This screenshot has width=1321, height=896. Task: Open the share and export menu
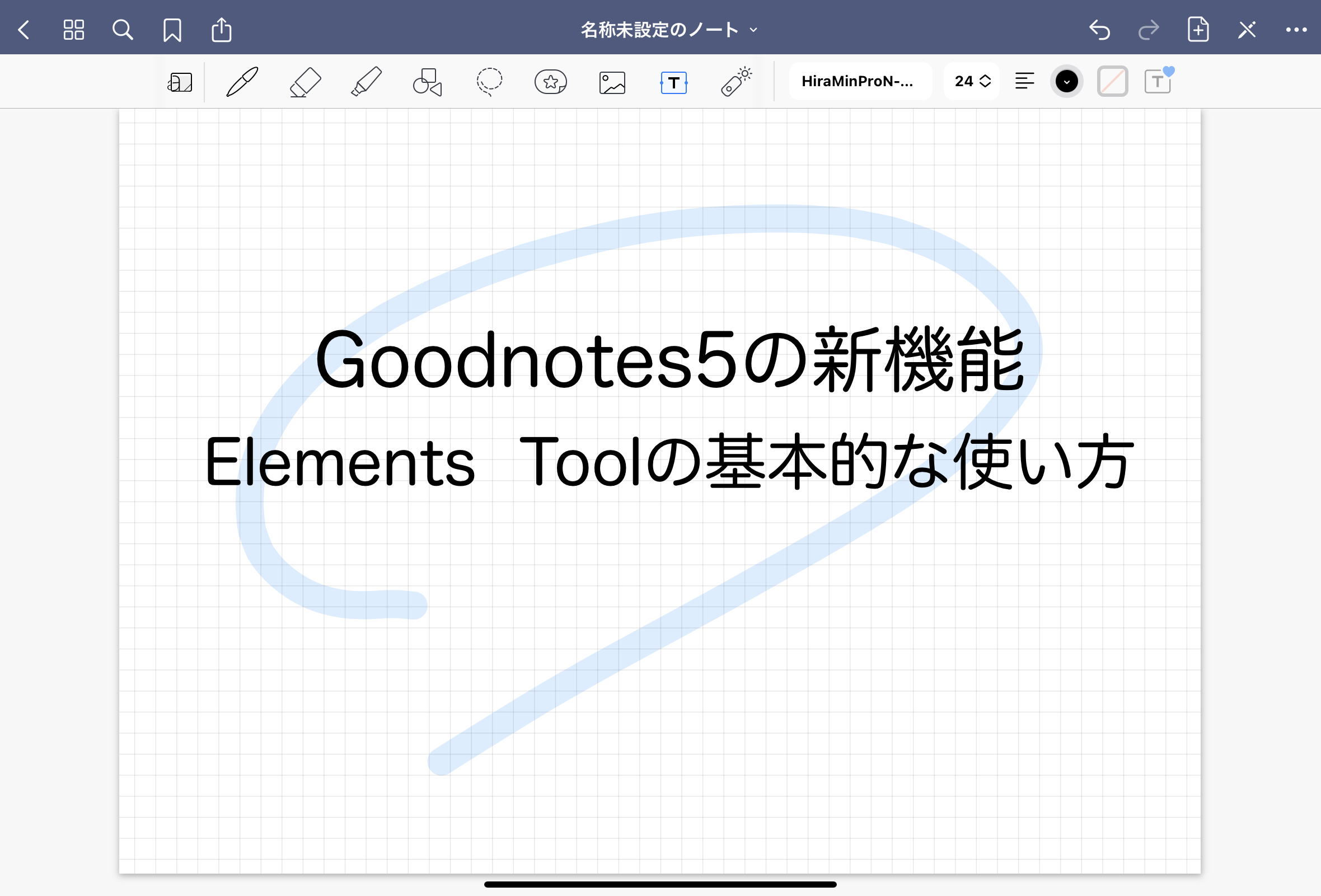[x=221, y=29]
